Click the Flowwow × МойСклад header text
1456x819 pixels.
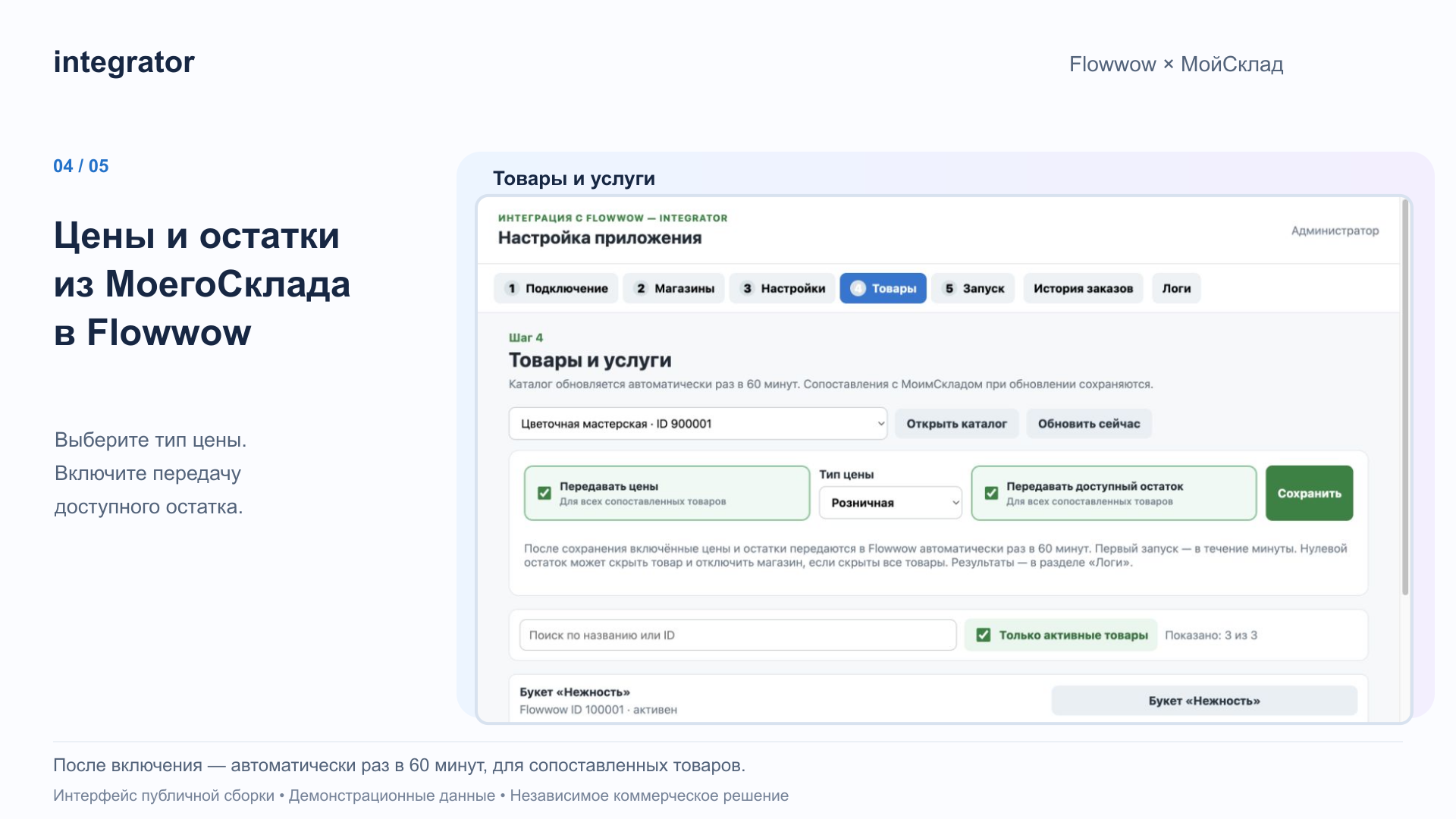click(1176, 64)
